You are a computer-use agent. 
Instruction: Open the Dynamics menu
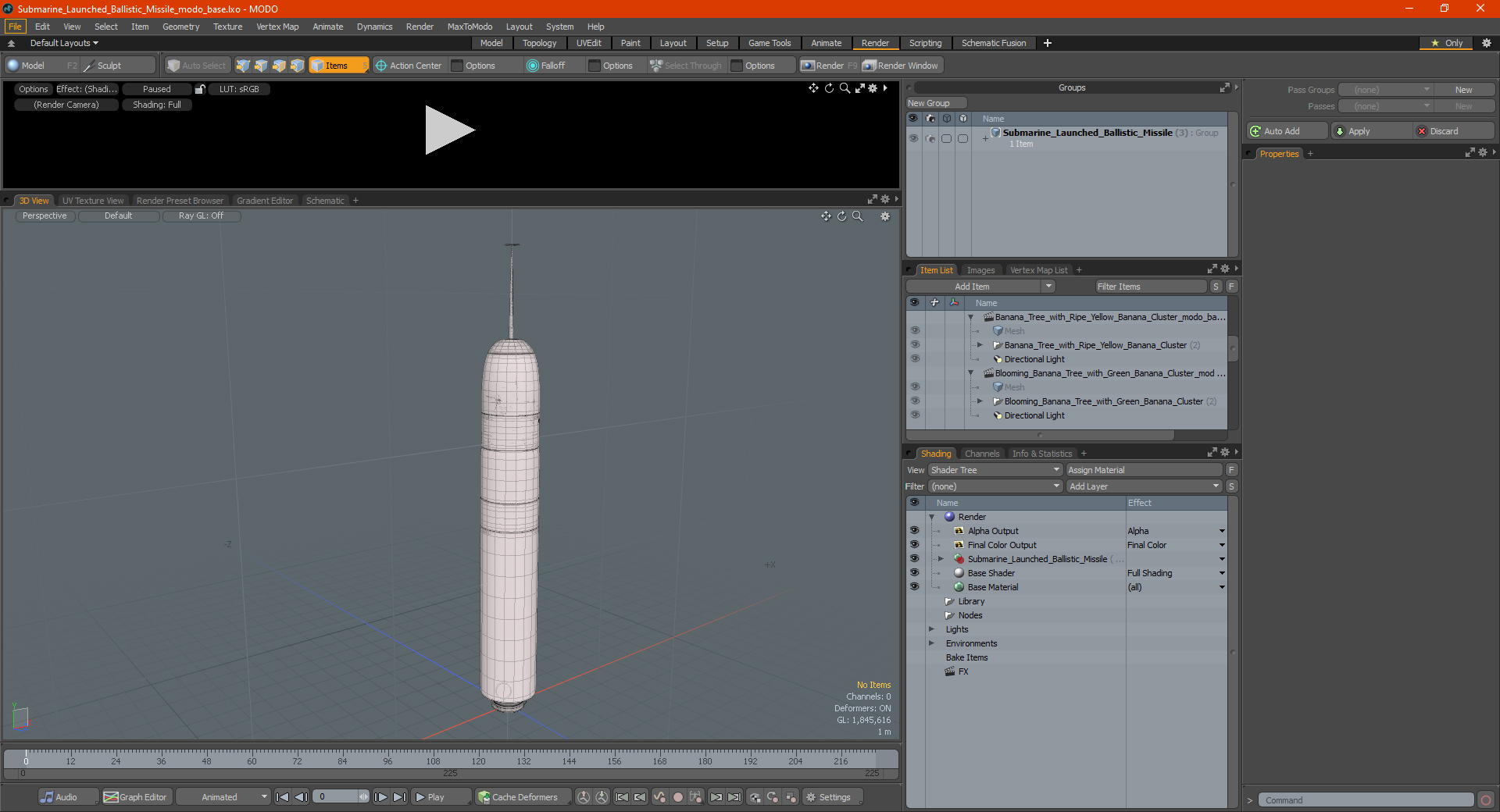(374, 27)
